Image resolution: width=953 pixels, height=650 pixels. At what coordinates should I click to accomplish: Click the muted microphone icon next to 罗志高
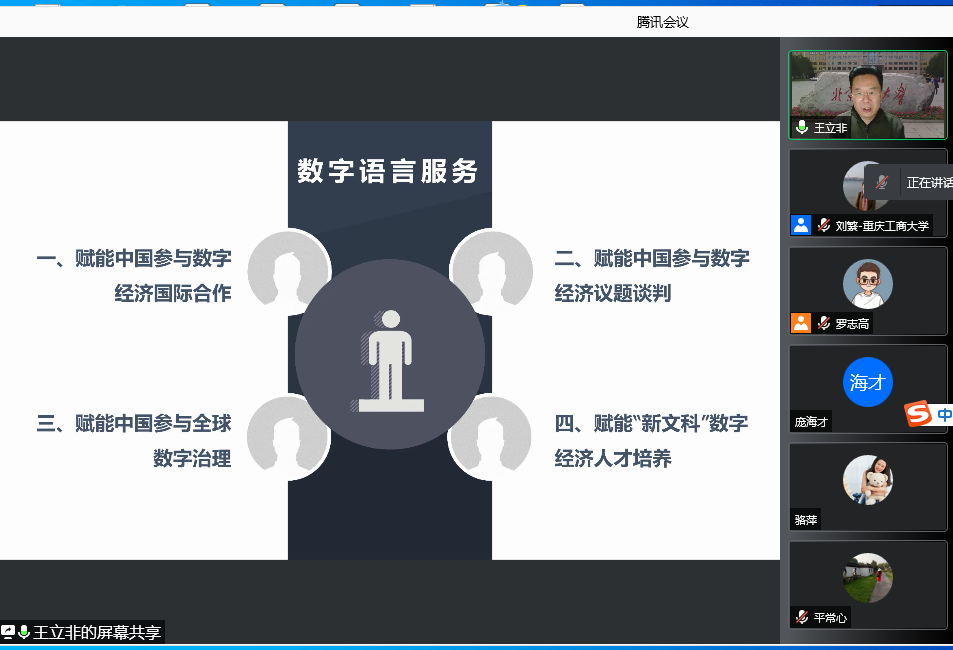tap(824, 323)
